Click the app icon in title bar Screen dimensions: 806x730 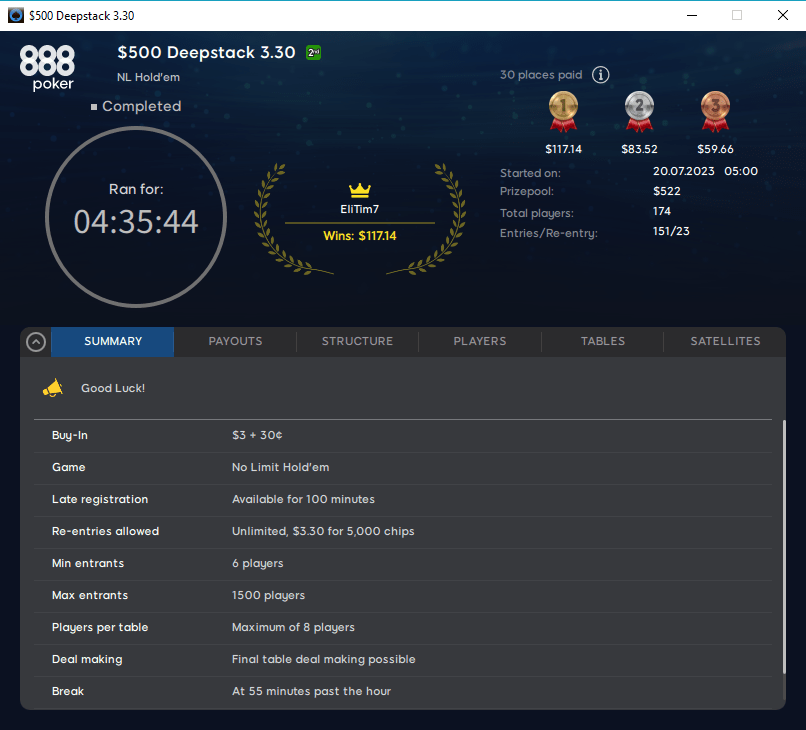coord(16,15)
